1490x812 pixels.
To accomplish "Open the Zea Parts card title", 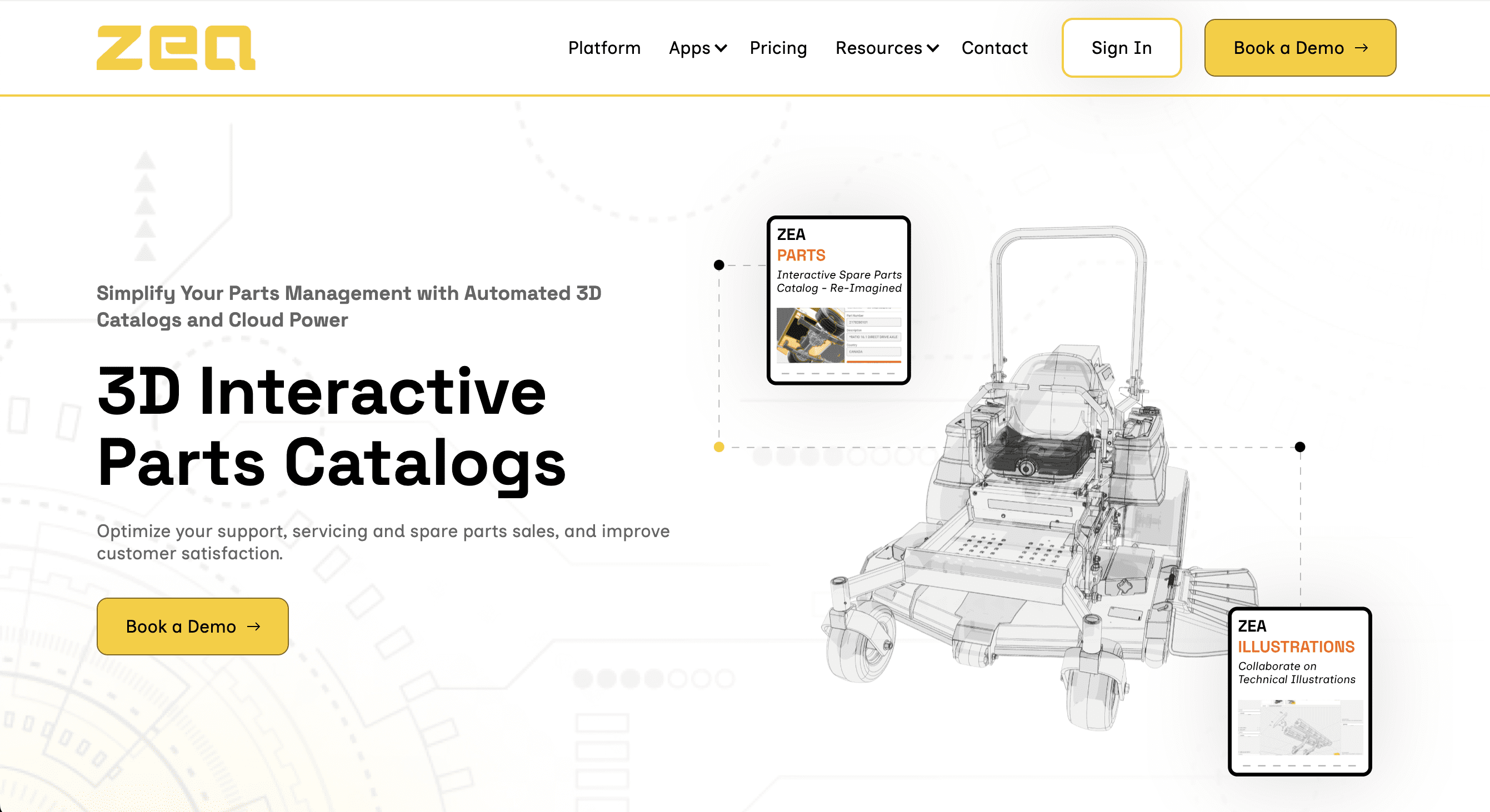I will tap(801, 255).
